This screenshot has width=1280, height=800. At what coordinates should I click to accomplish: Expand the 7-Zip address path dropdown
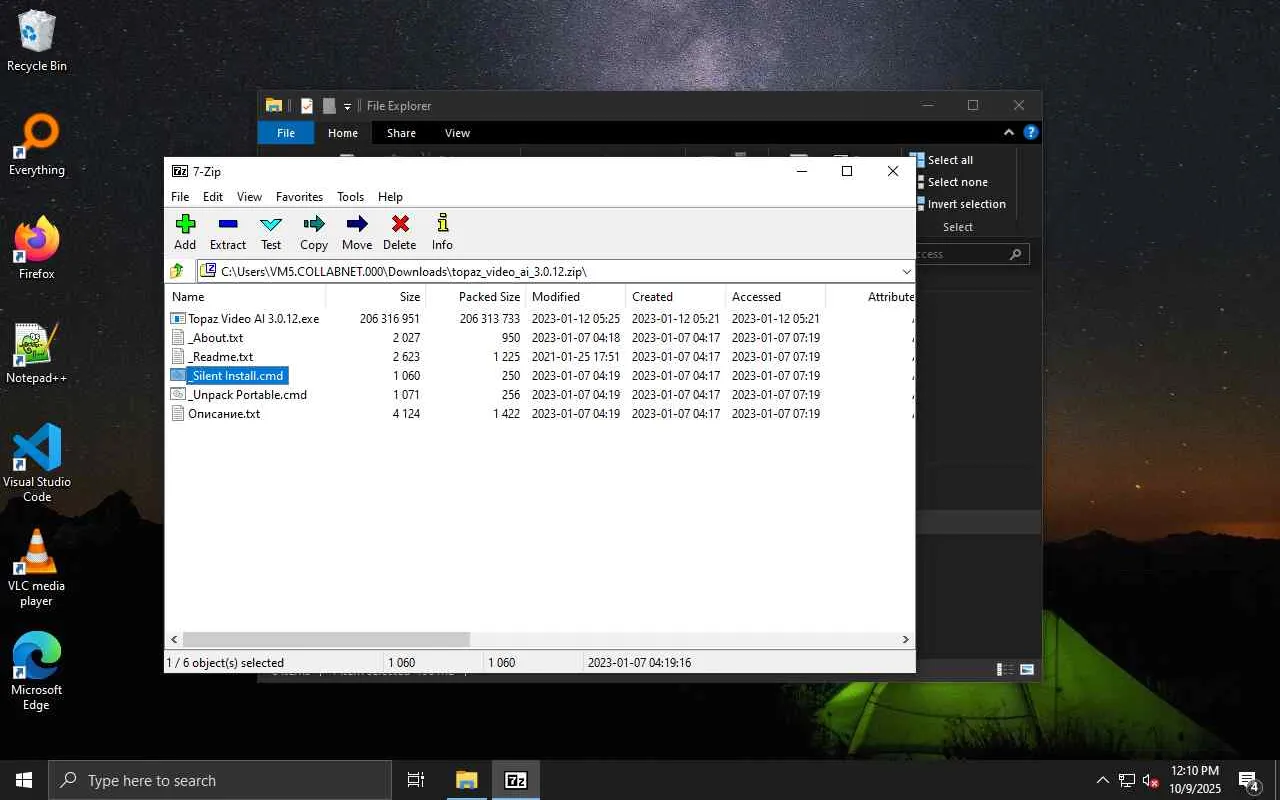click(906, 271)
